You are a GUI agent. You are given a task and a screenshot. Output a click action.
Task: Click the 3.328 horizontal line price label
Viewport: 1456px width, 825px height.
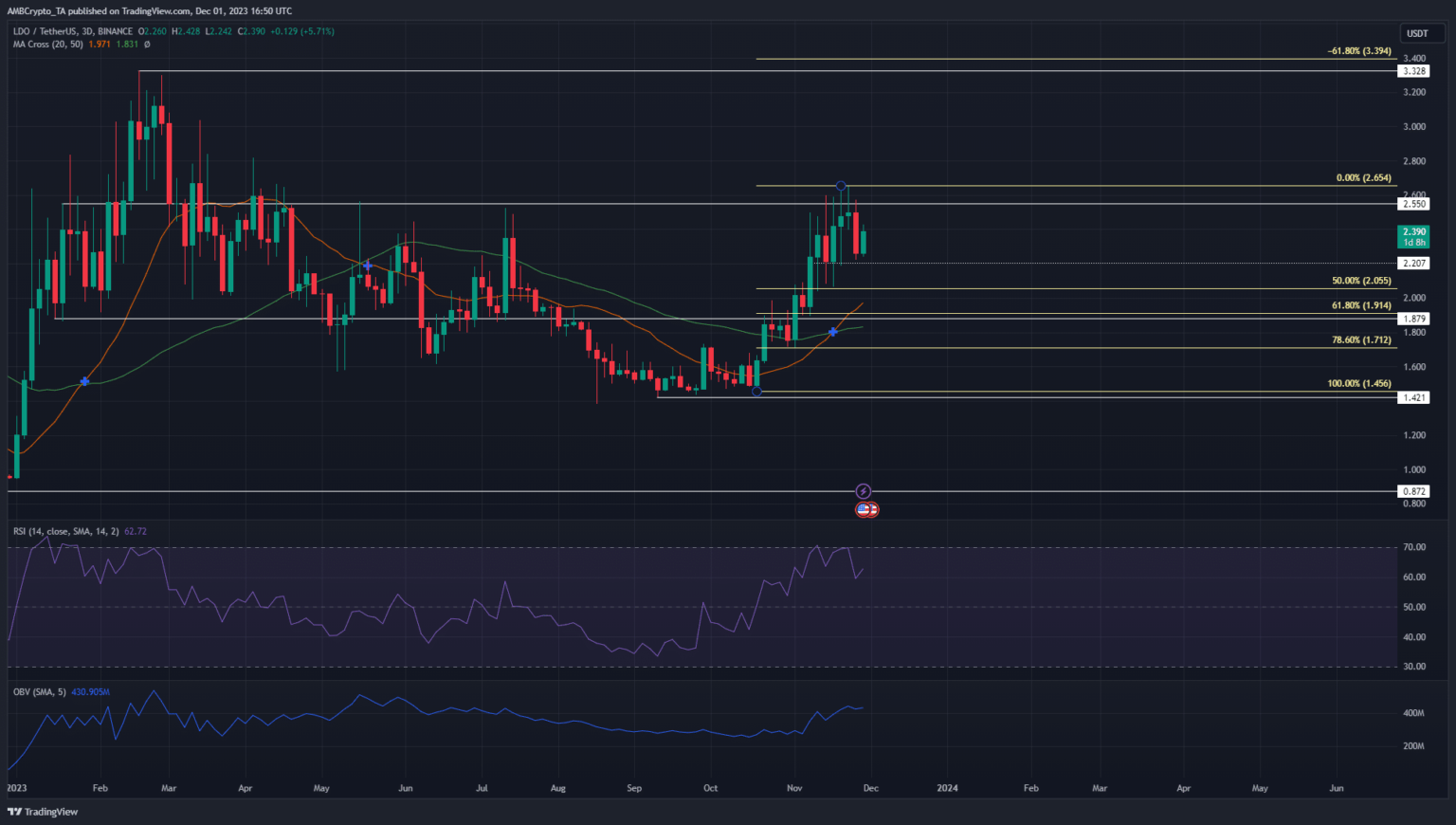(1413, 71)
